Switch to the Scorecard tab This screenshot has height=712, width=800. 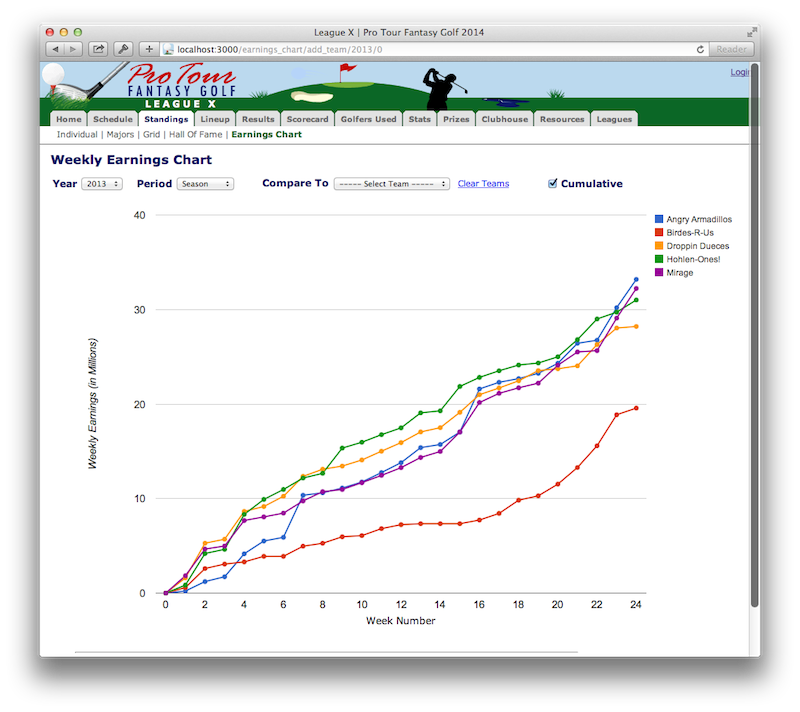point(307,119)
